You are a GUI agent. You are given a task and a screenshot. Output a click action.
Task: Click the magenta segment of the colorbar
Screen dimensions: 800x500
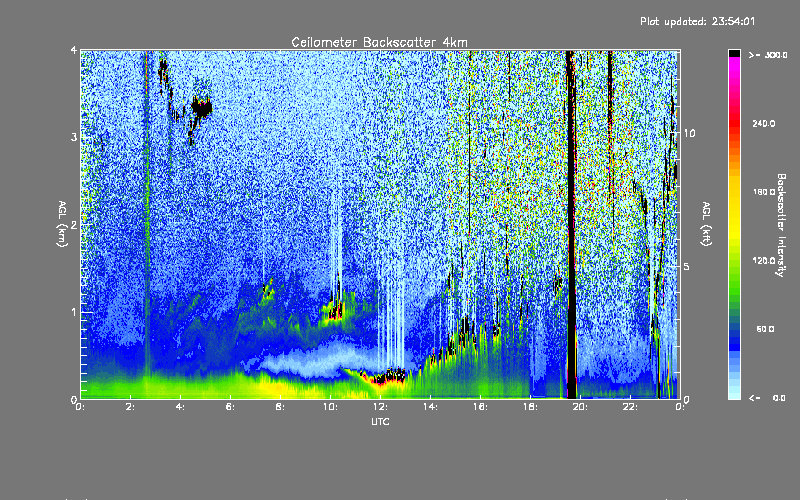click(x=734, y=62)
